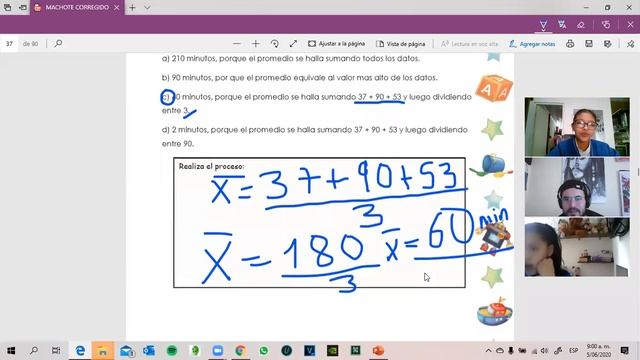Click the answer option d) 2 minutos
Image resolution: width=640 pixels, height=360 pixels.
tap(314, 136)
